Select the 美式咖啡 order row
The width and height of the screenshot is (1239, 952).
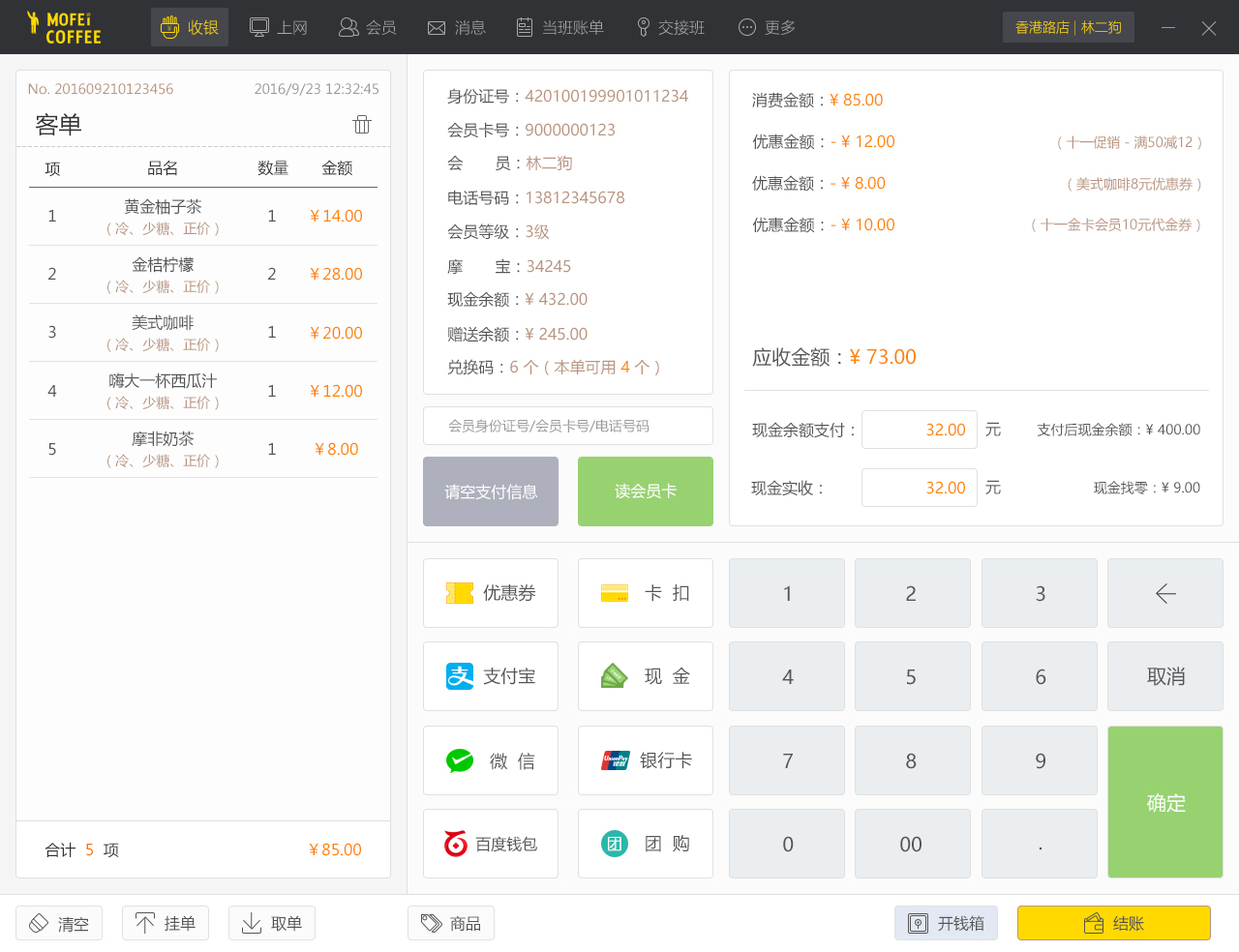coord(203,333)
